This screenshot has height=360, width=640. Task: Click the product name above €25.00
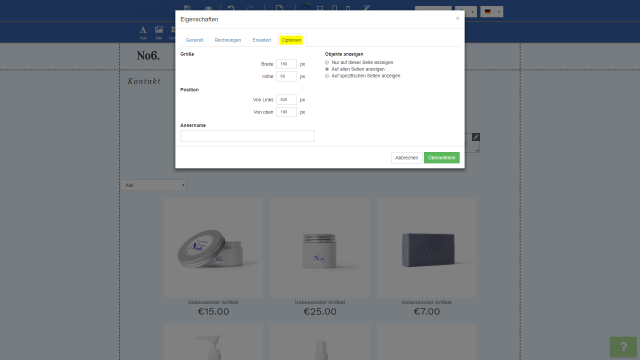point(320,302)
